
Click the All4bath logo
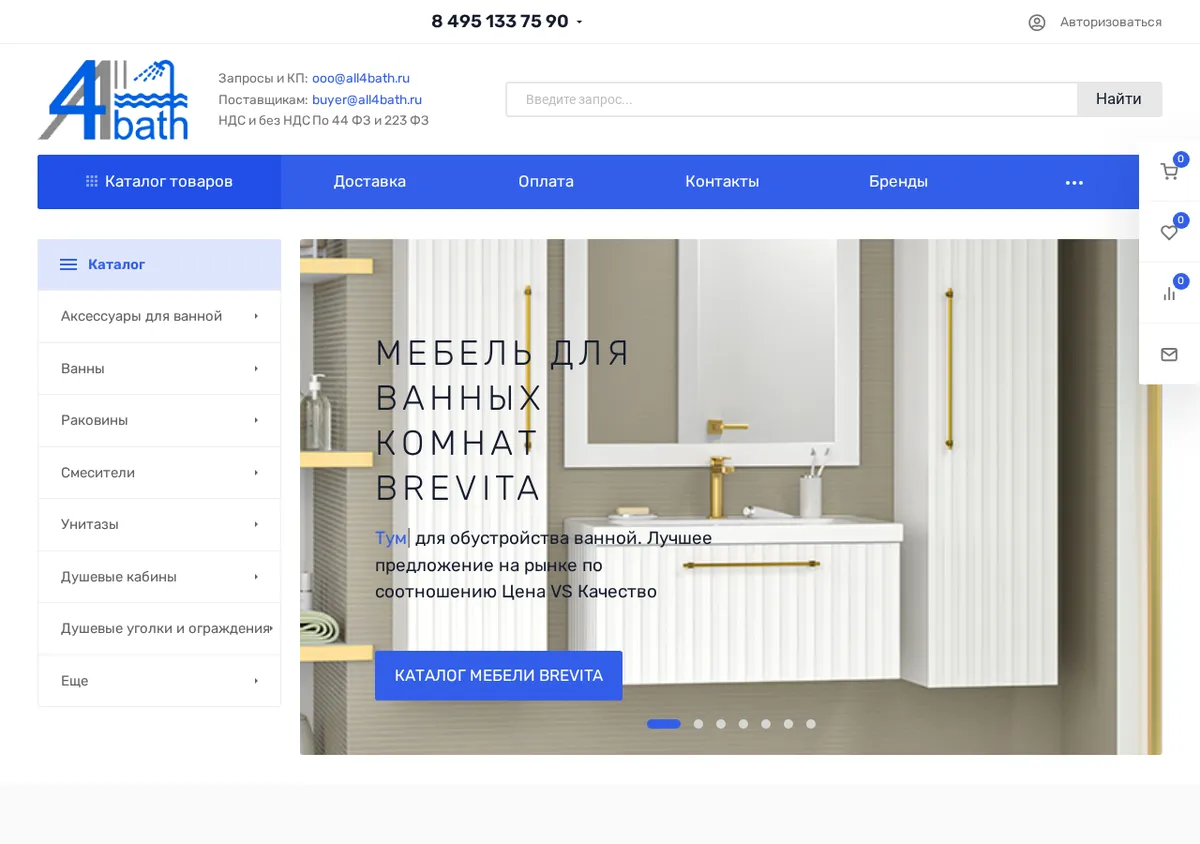pyautogui.click(x=113, y=99)
